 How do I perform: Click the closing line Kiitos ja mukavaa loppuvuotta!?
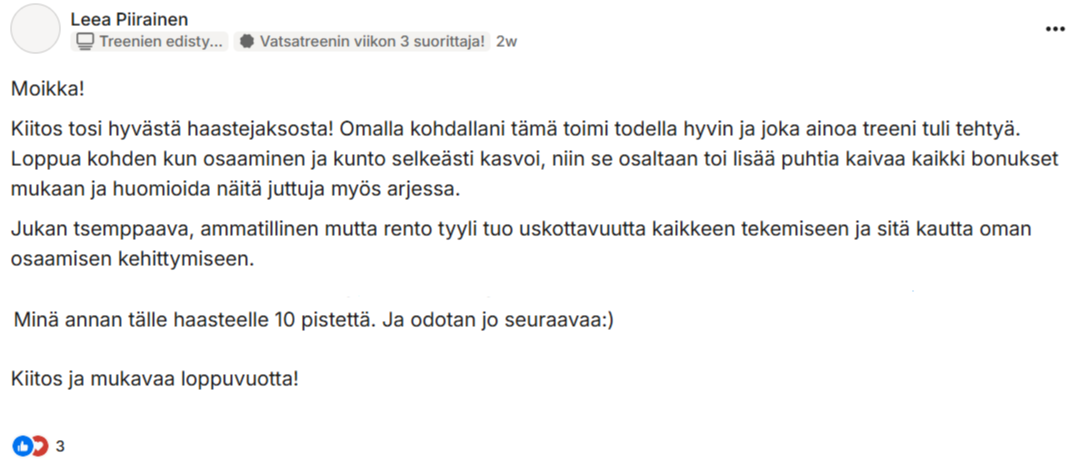(155, 379)
